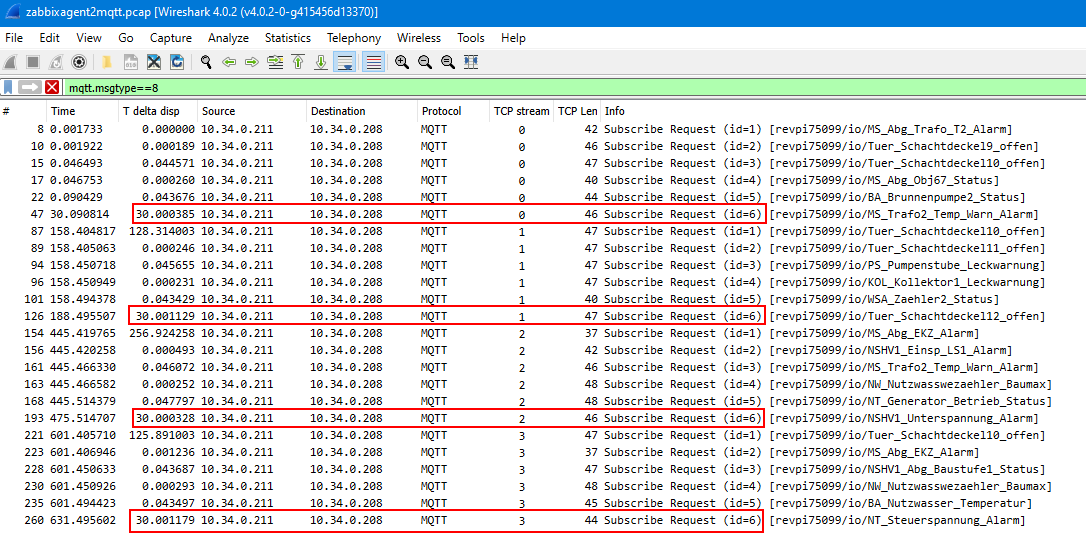The height and width of the screenshot is (555, 1086).
Task: Open the Analyze menu
Action: 228,38
